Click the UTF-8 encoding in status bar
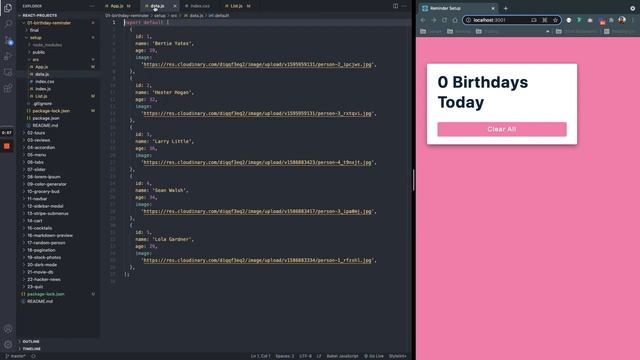This screenshot has height=360, width=640. point(305,356)
